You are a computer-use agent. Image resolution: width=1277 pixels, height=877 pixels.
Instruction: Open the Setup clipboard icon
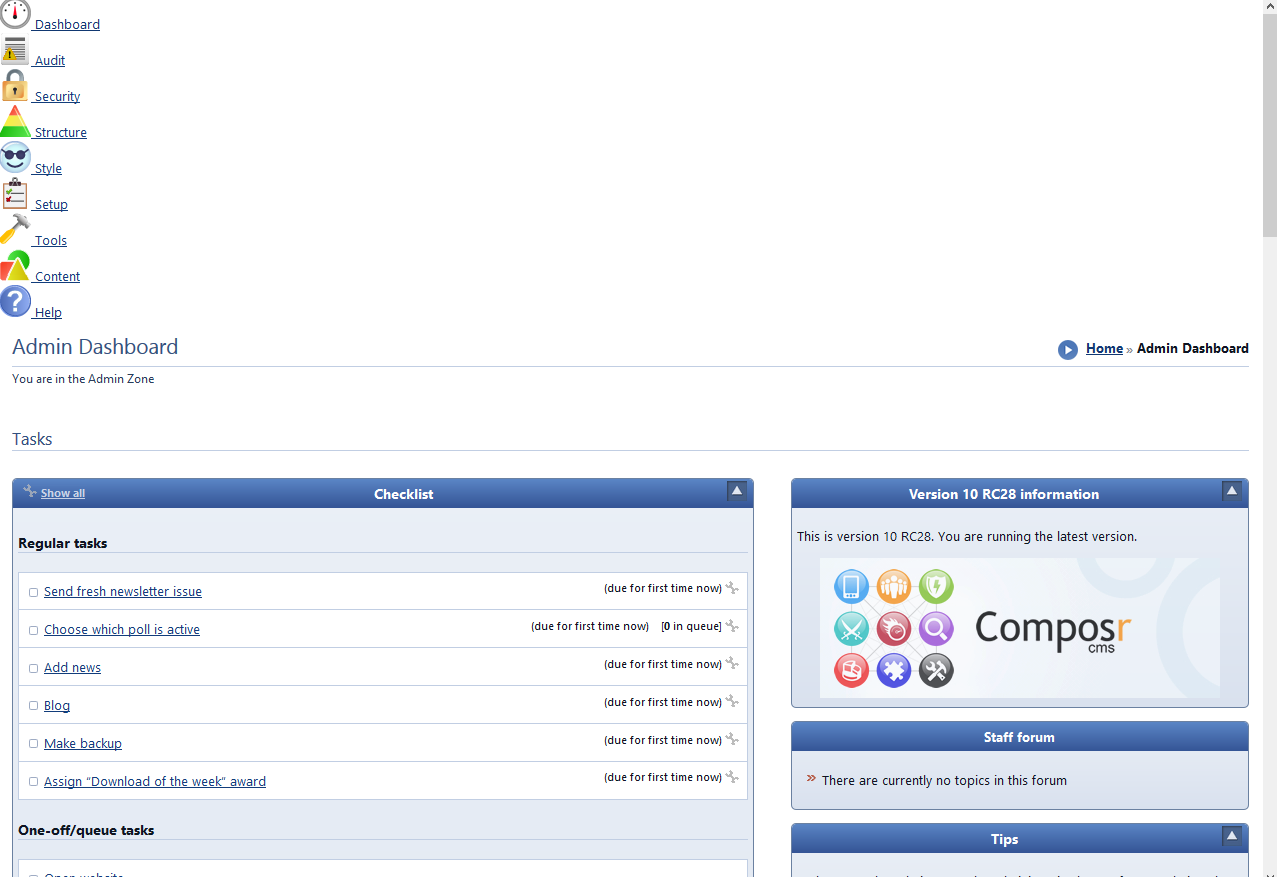pyautogui.click(x=15, y=194)
